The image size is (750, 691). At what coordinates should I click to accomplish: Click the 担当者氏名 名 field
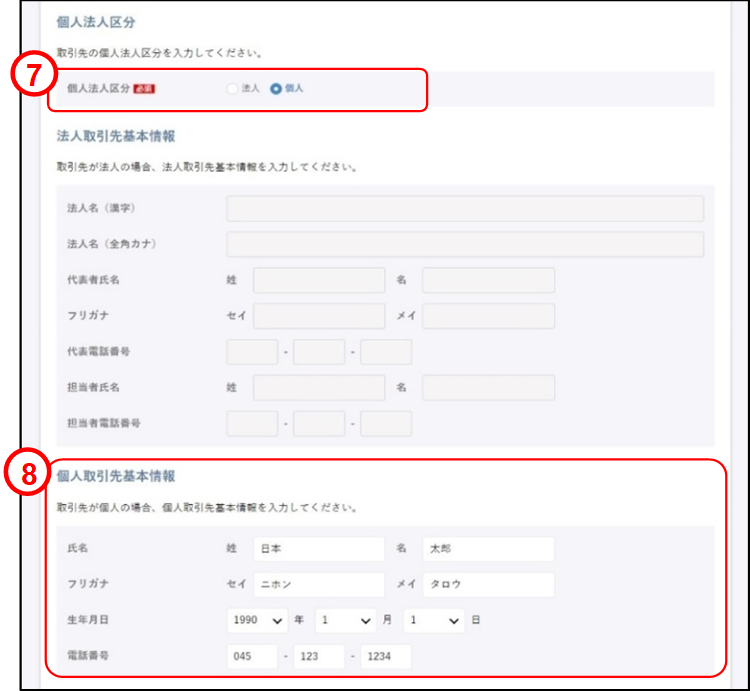488,388
